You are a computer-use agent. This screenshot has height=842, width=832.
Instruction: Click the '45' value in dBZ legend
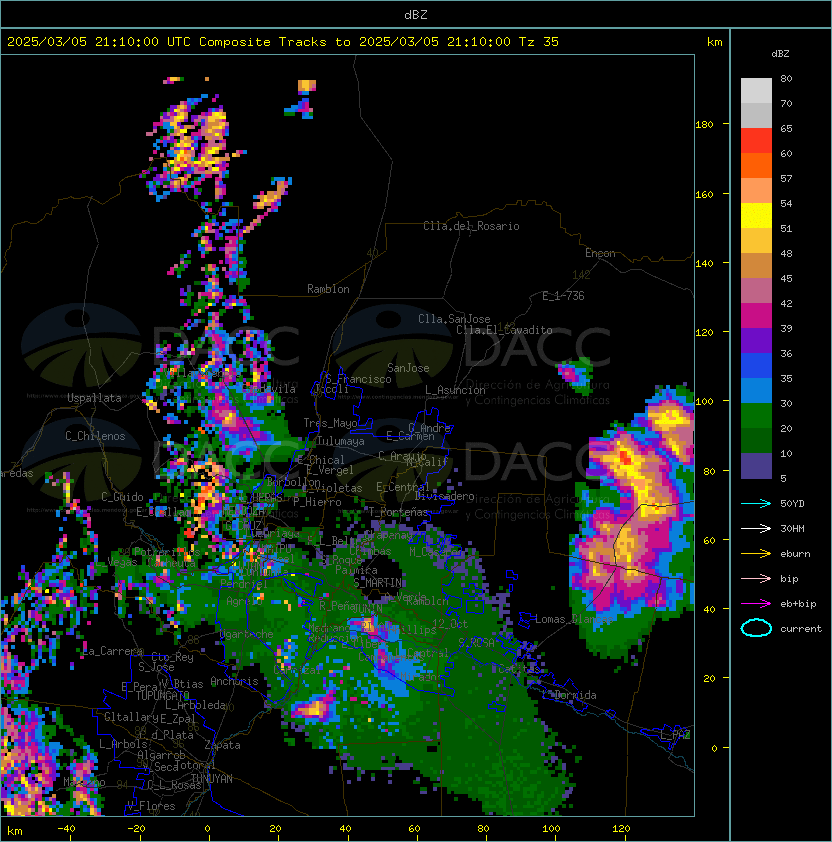tap(786, 278)
